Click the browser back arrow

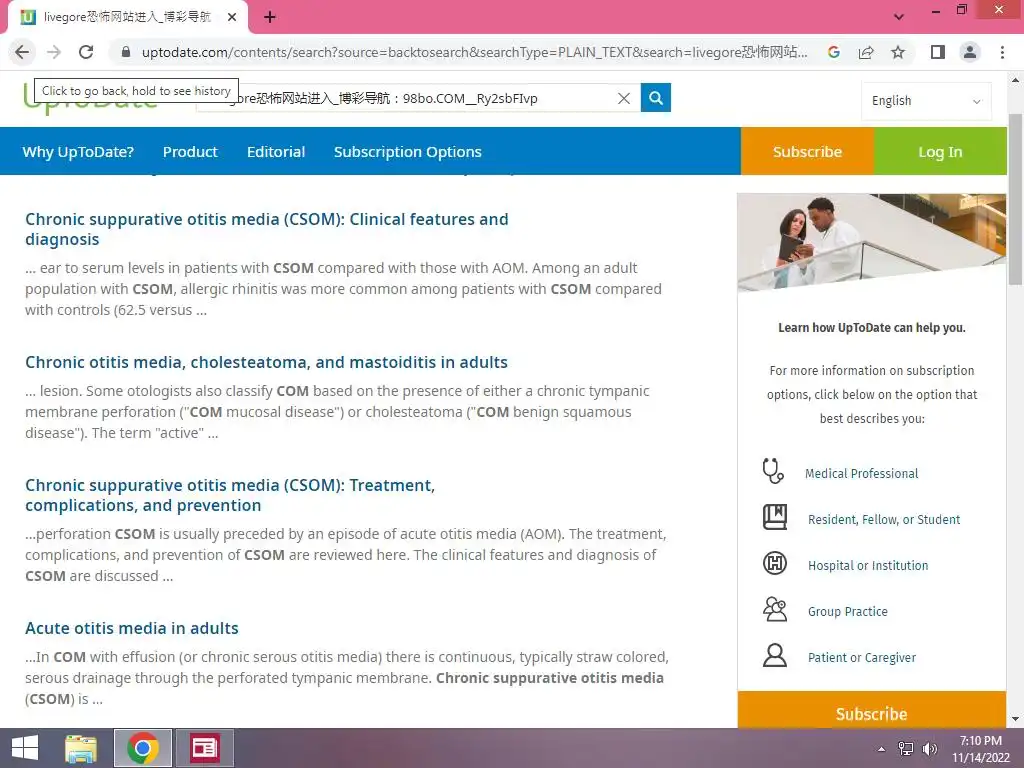[22, 52]
